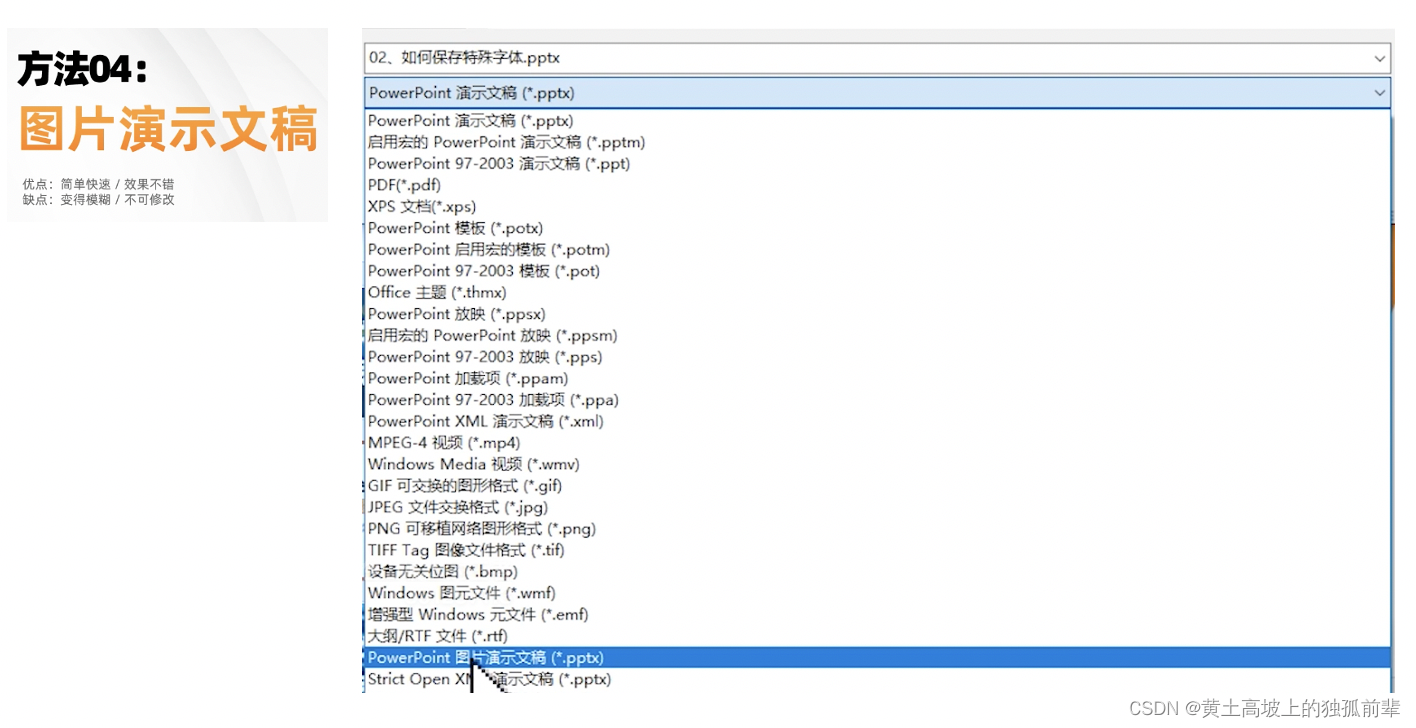
Task: Select XPS 文档(*.xps) option
Action: [877, 206]
